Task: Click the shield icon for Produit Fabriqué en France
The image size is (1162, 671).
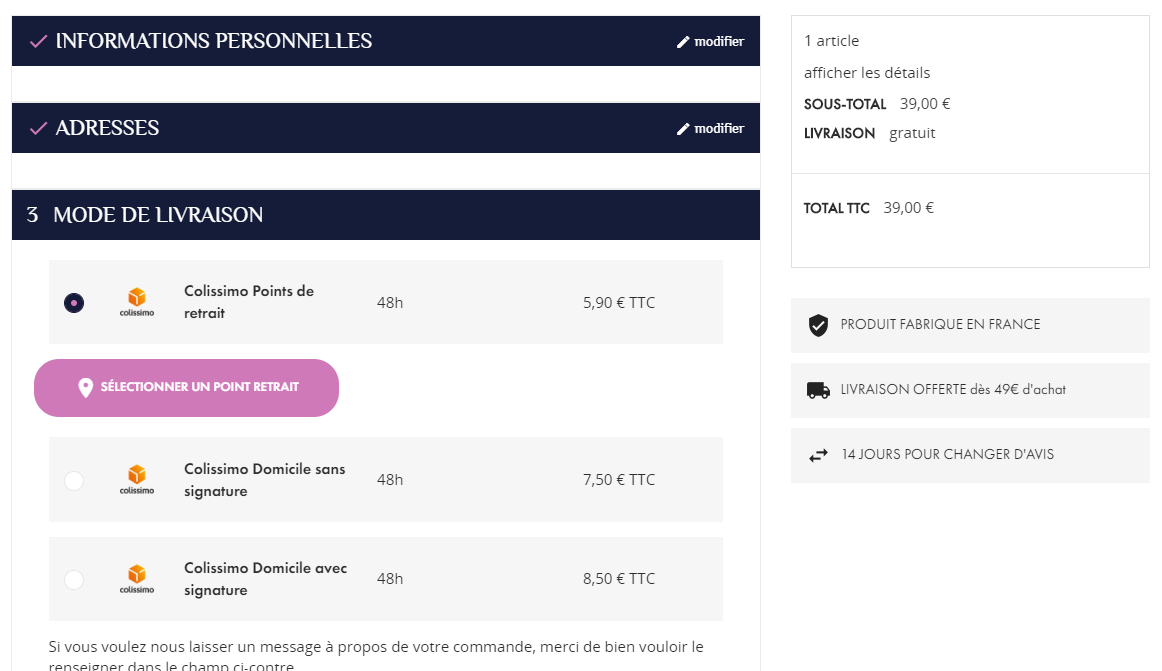Action: click(818, 325)
